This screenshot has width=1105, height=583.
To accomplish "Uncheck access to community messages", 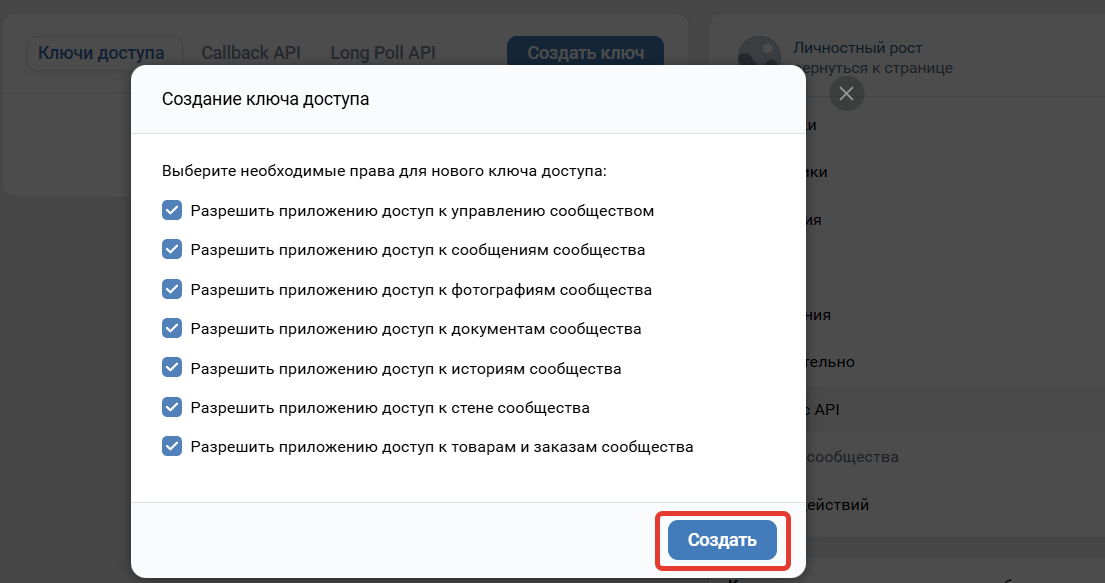I will tap(172, 249).
